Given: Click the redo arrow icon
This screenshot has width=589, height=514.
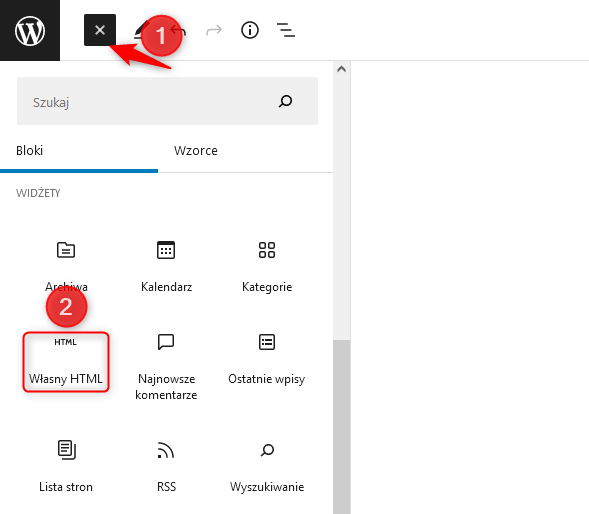Looking at the screenshot, I should pos(214,30).
